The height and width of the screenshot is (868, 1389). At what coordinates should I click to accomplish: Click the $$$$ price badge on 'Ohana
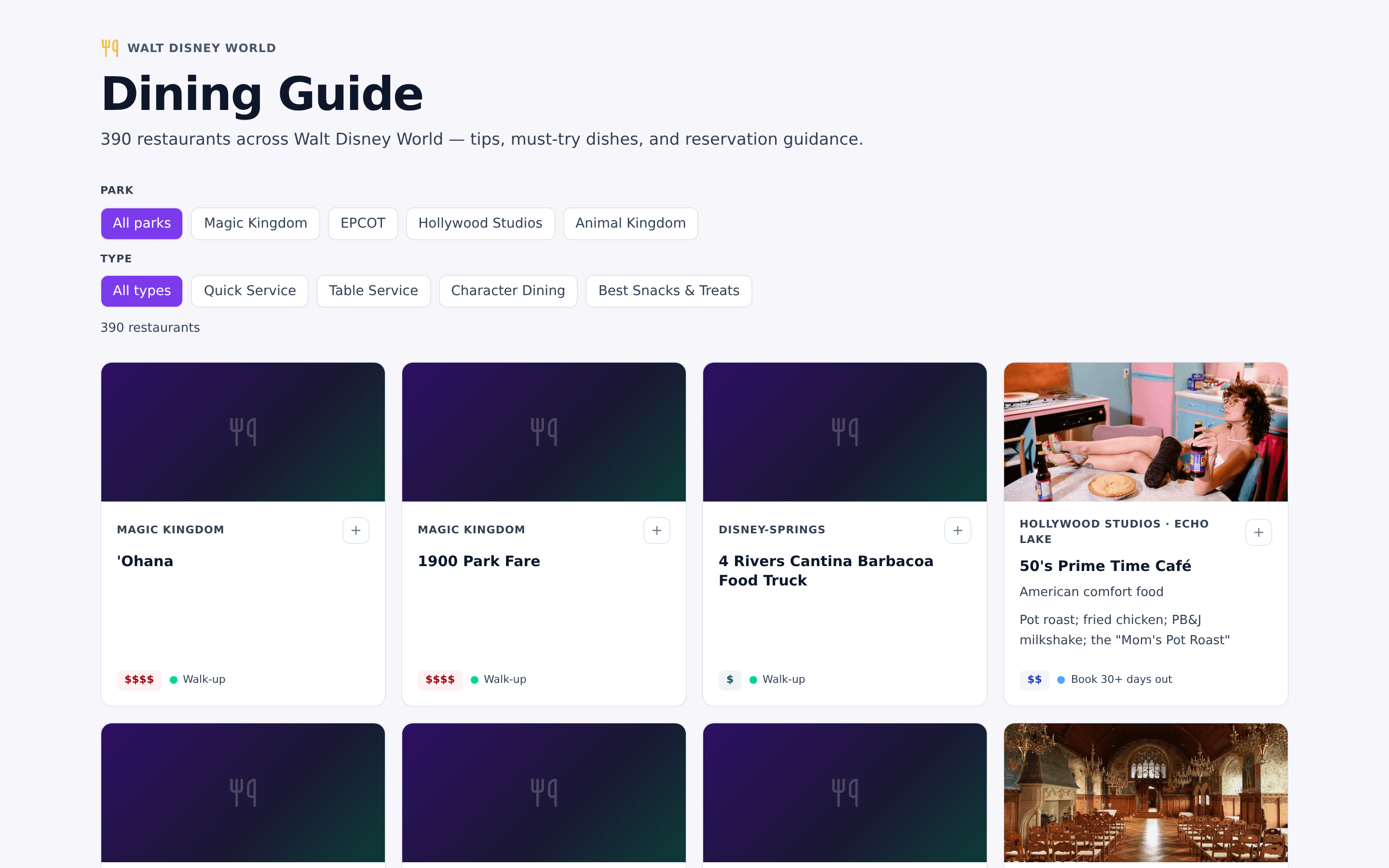pyautogui.click(x=139, y=680)
